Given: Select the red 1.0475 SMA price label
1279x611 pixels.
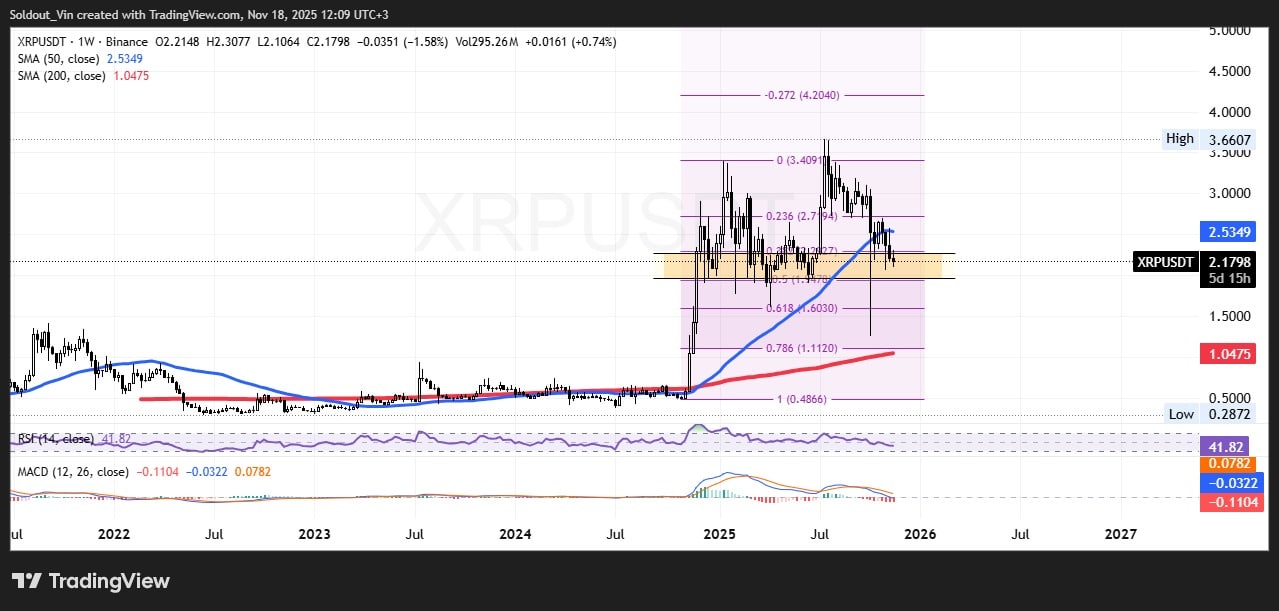Looking at the screenshot, I should 1228,353.
